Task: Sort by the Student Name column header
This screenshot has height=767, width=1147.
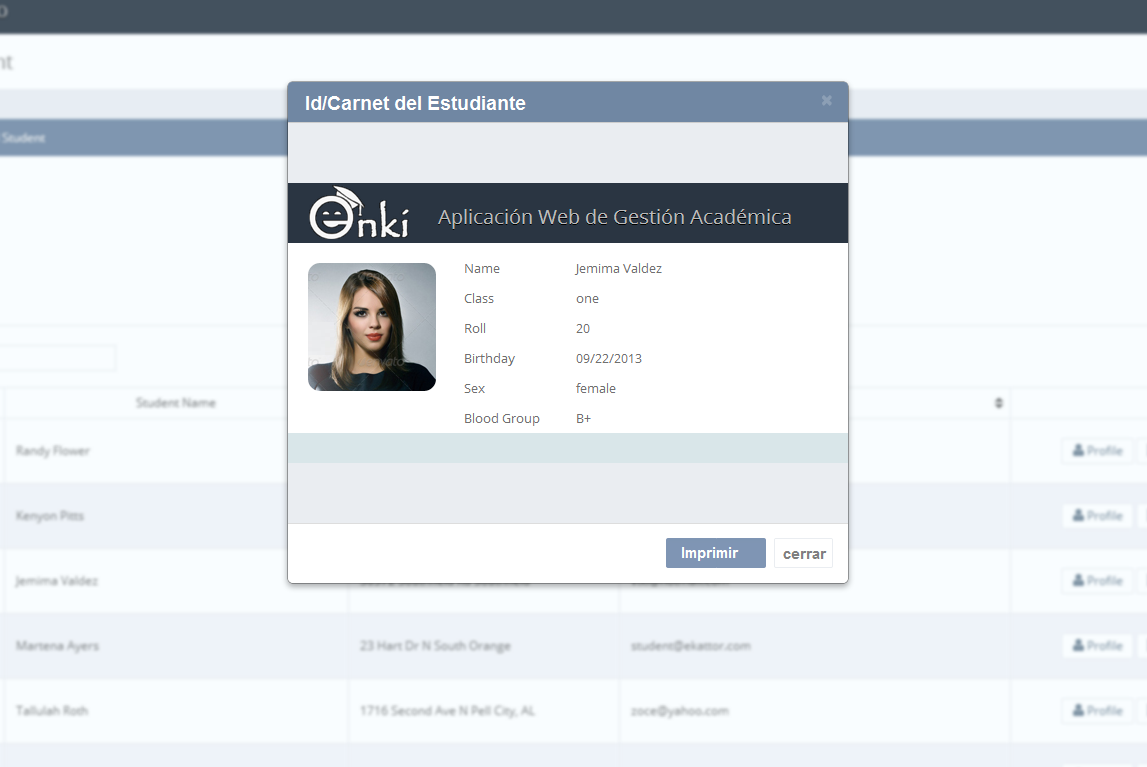Action: point(176,403)
